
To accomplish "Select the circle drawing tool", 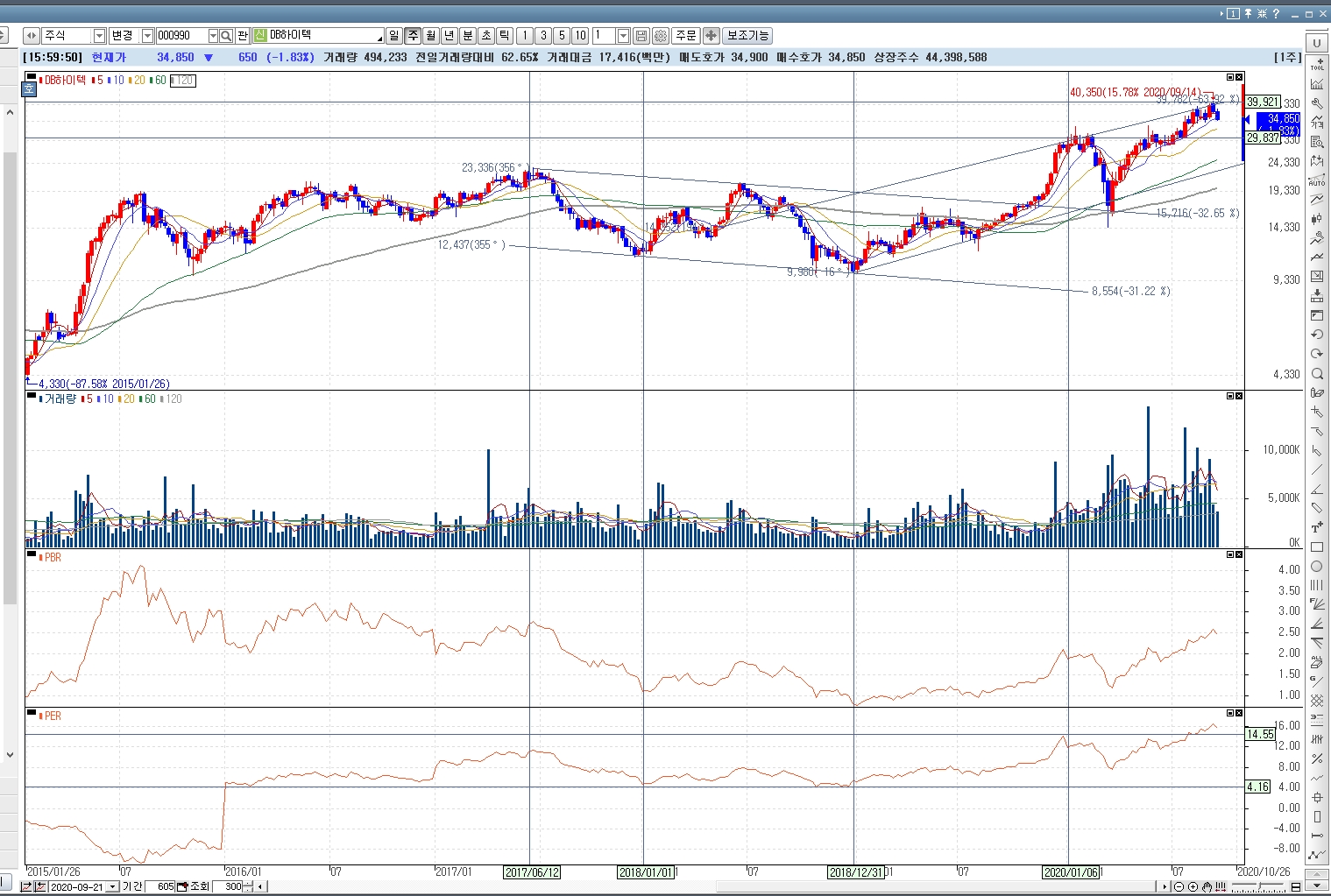I will click(1317, 567).
